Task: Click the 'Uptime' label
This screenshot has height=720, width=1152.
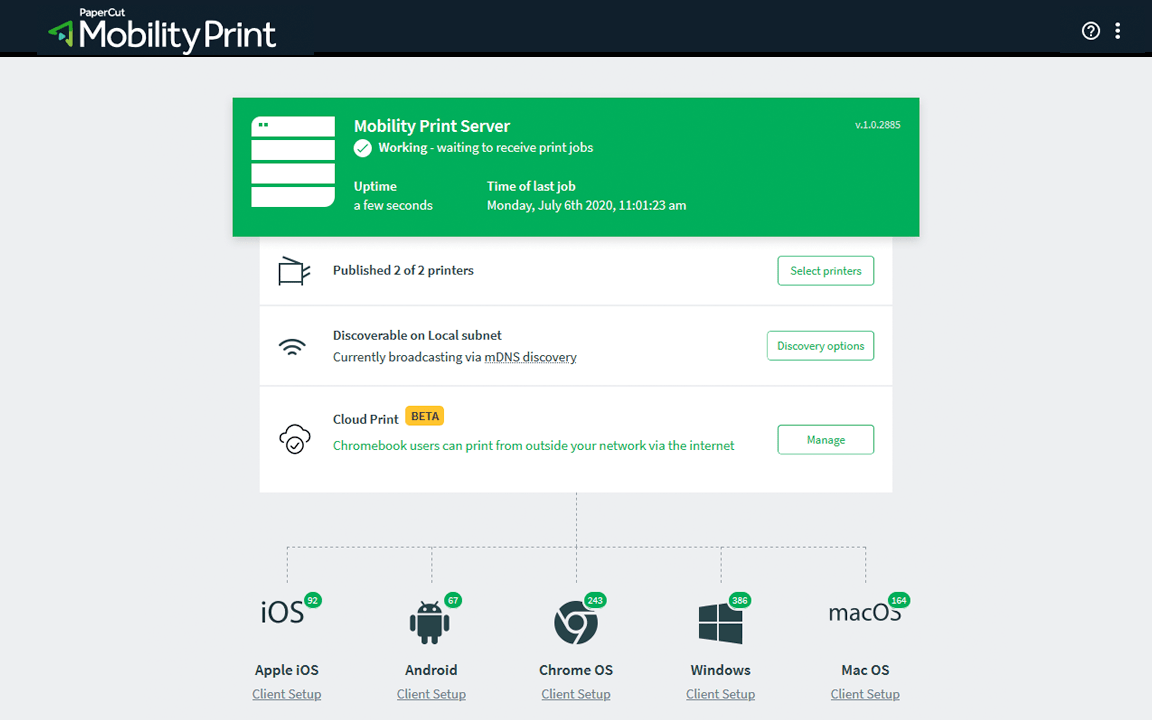Action: tap(375, 187)
